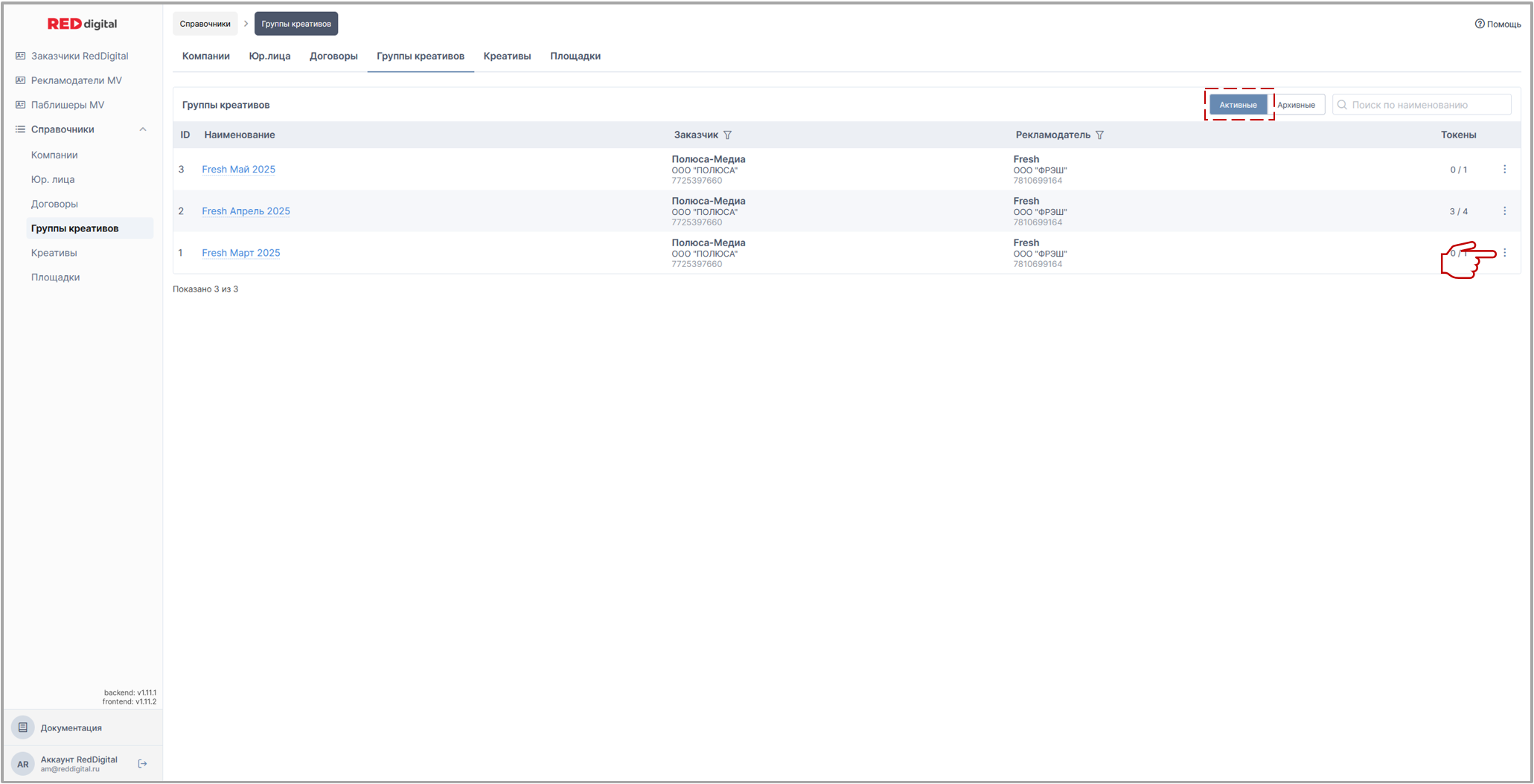Show Архивные creative groups
The height and width of the screenshot is (784, 1534).
1296,105
